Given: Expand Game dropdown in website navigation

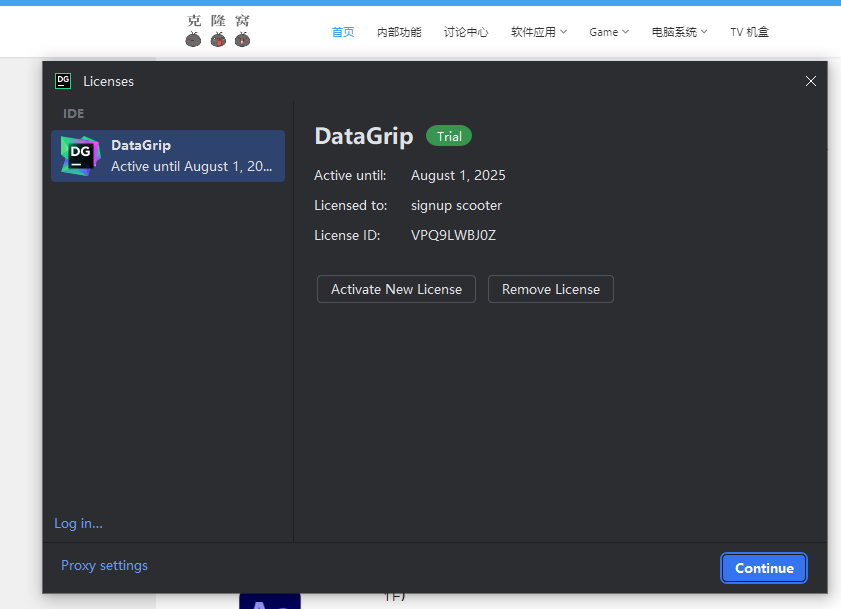Looking at the screenshot, I should [x=609, y=32].
